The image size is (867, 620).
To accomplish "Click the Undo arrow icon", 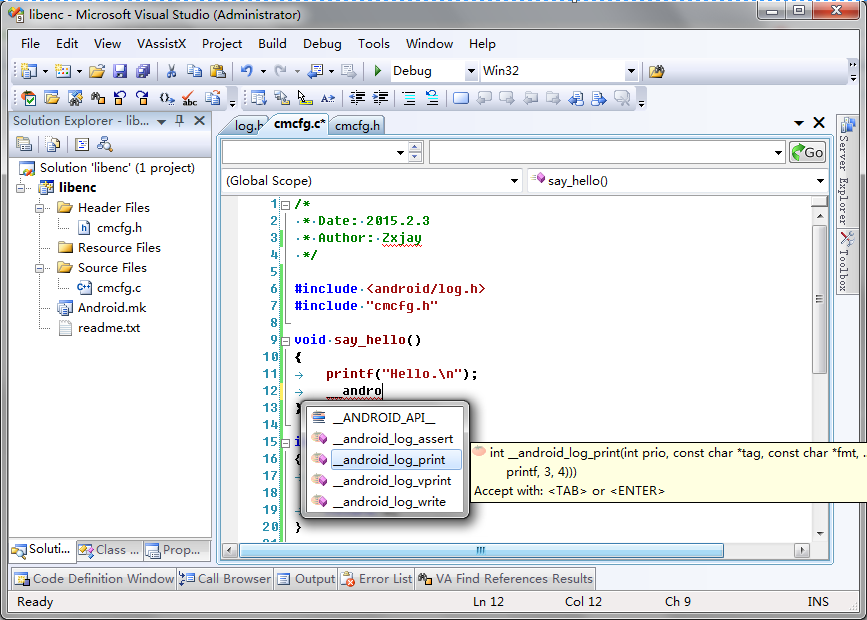I will click(x=247, y=71).
